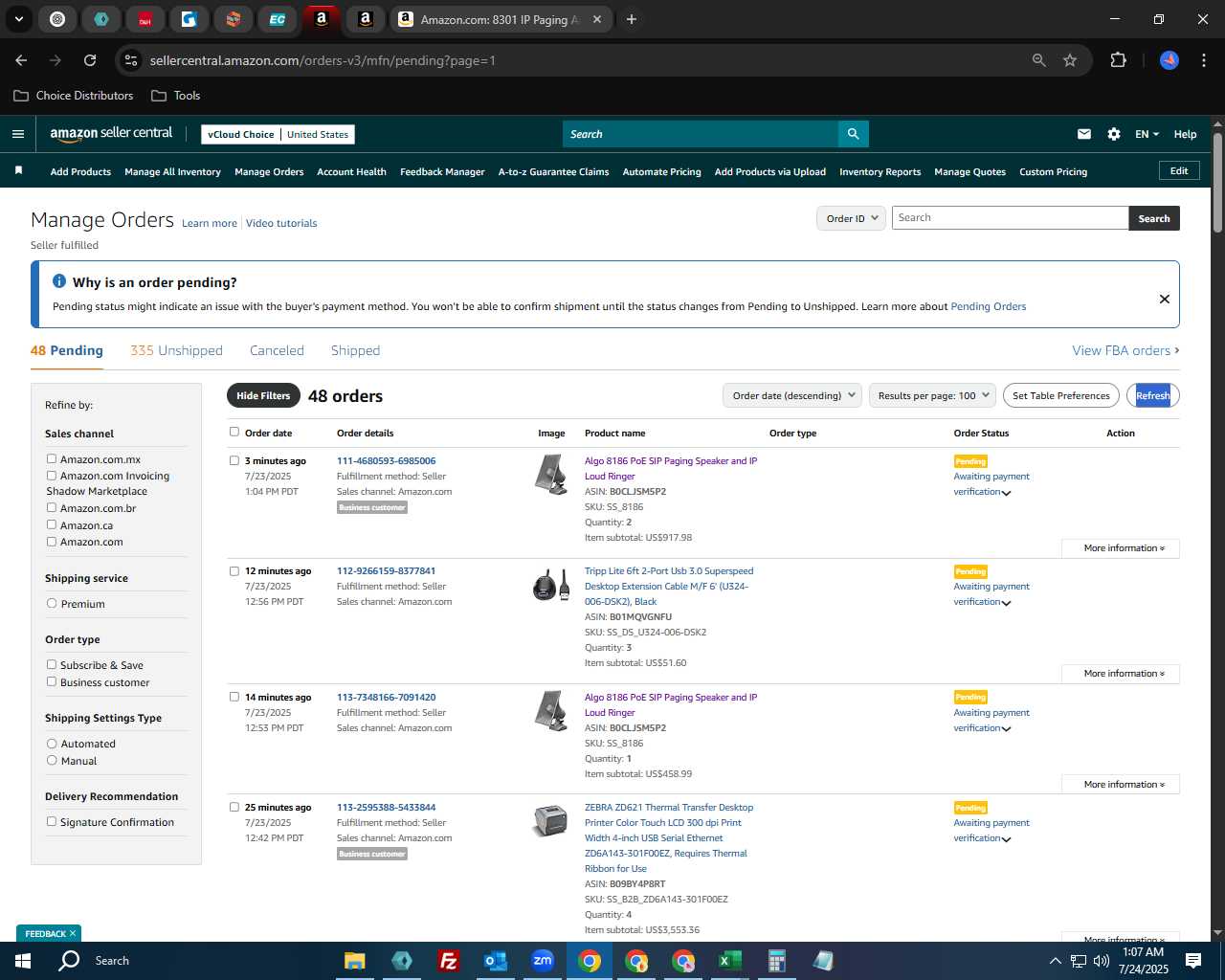Open the settings gear icon
This screenshot has width=1225, height=980.
pyautogui.click(x=1114, y=134)
